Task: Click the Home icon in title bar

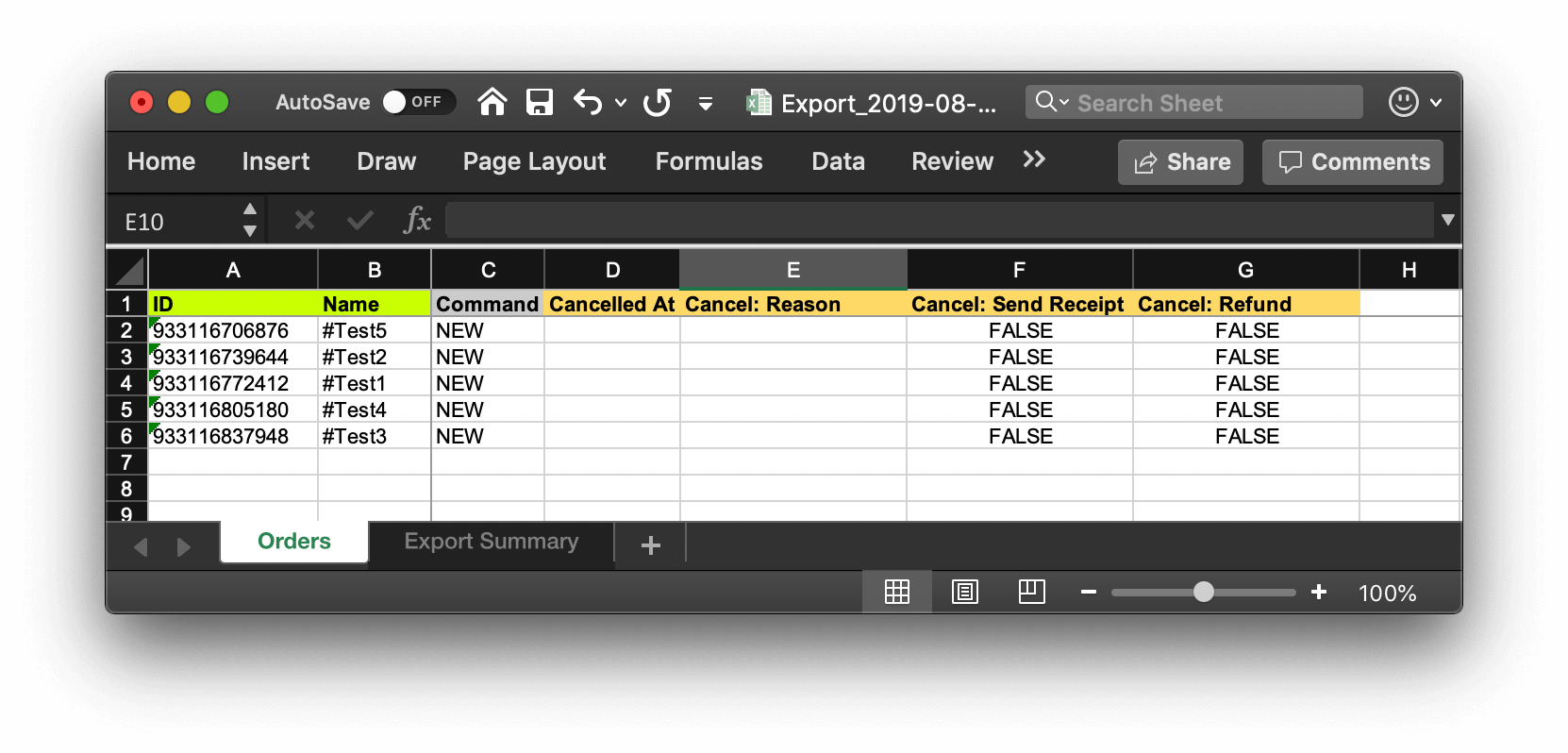Action: click(x=492, y=102)
